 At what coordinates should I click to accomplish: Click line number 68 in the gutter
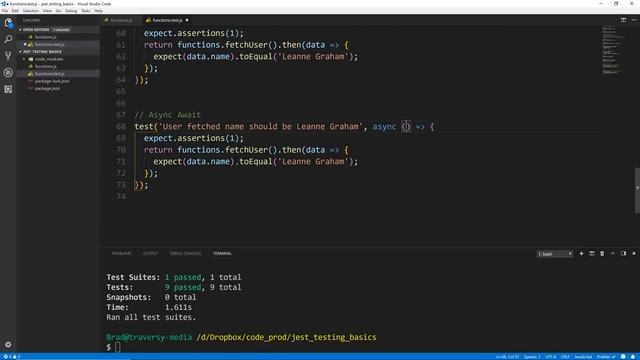121,127
